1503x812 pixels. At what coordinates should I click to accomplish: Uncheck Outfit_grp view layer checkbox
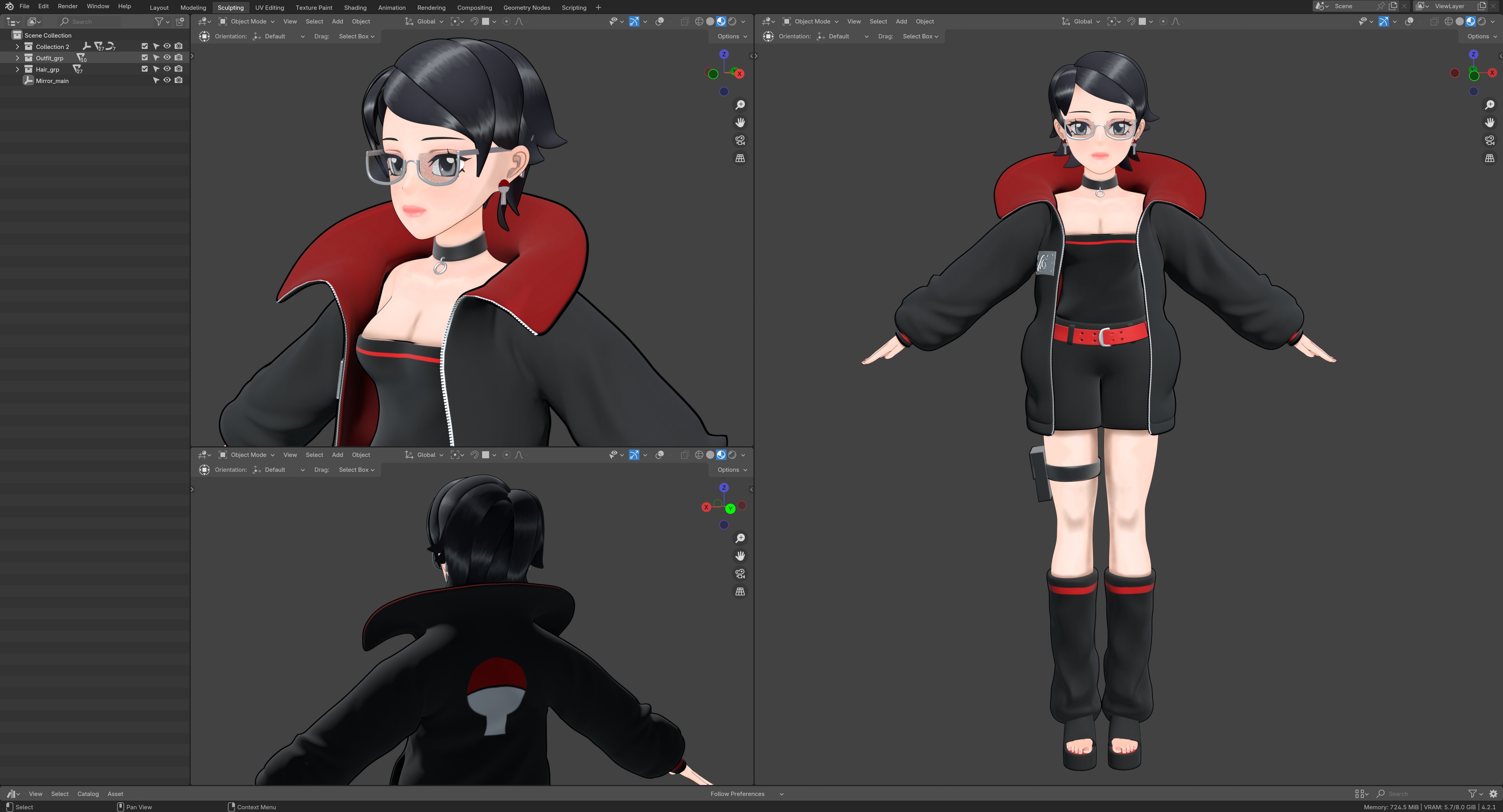[x=145, y=58]
